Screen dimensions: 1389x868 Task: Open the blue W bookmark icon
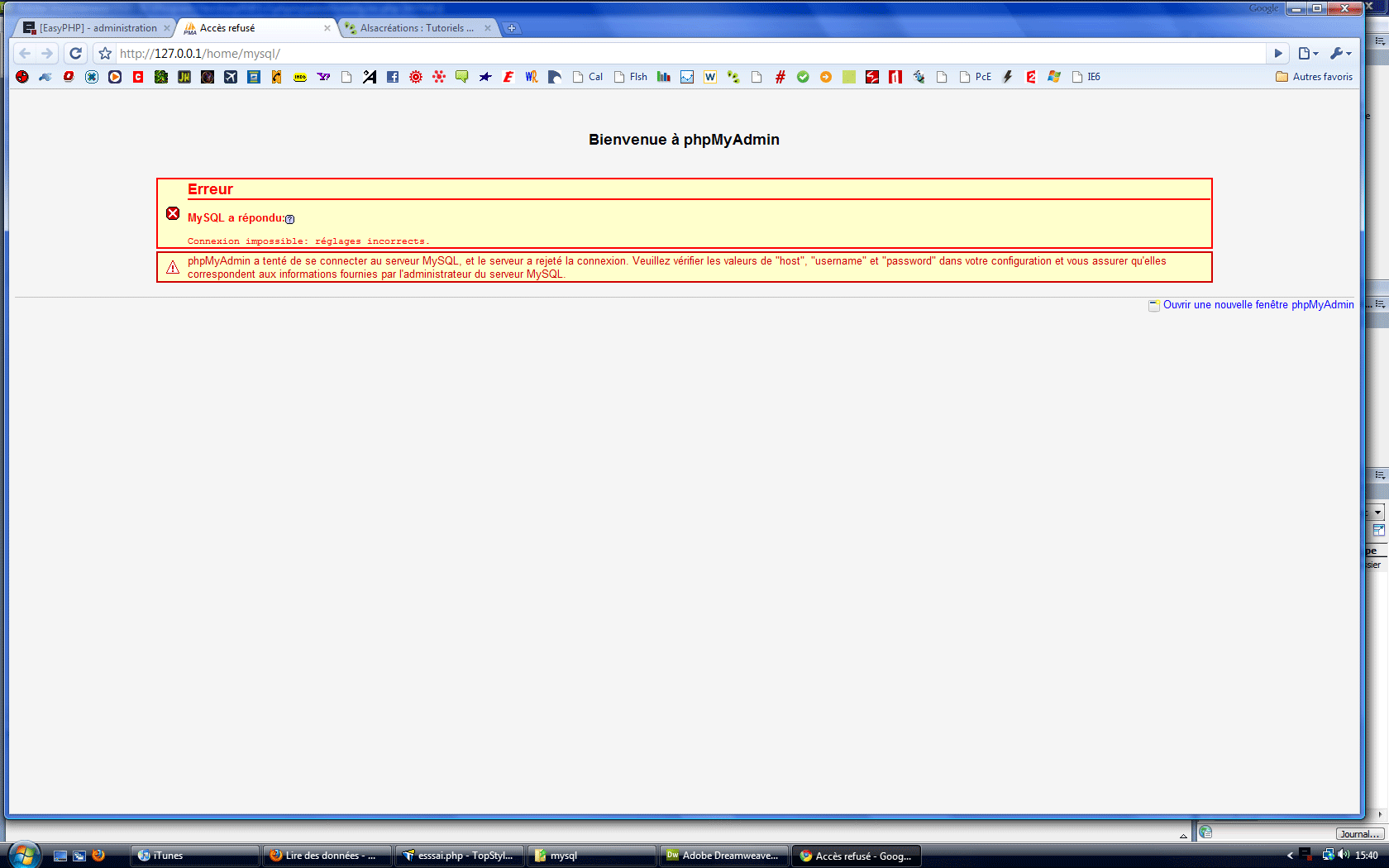click(710, 77)
